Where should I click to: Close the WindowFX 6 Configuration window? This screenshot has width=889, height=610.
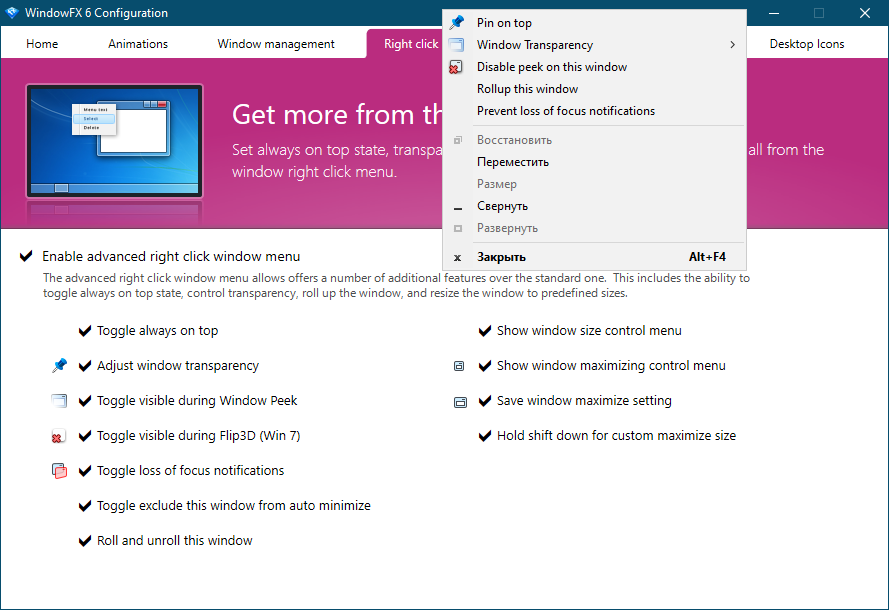[x=865, y=12]
